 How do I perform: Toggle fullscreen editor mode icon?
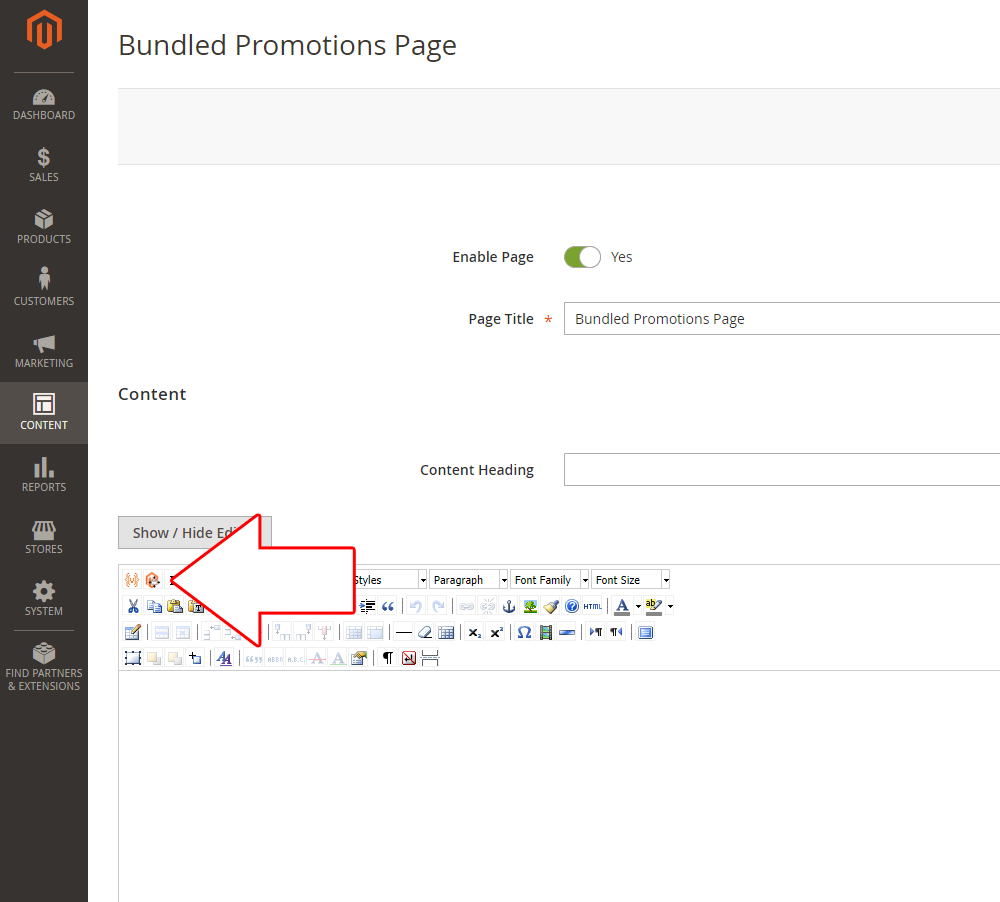point(645,632)
